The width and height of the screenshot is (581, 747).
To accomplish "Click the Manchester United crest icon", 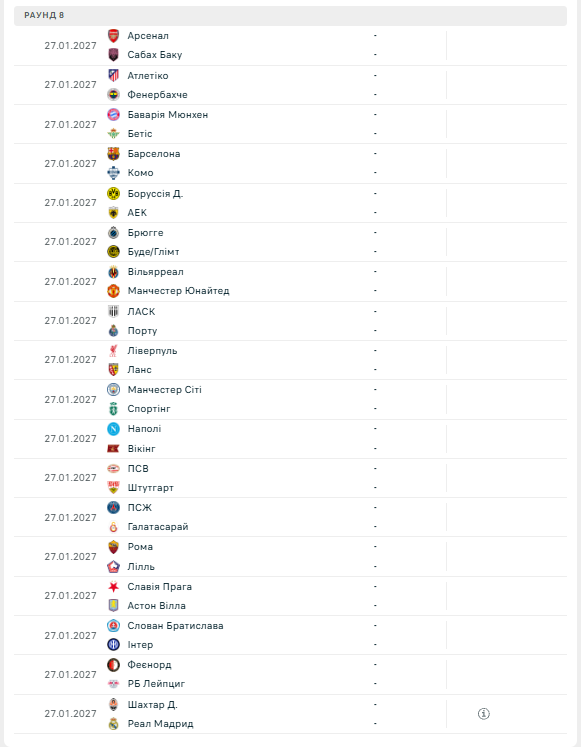I will click(113, 291).
